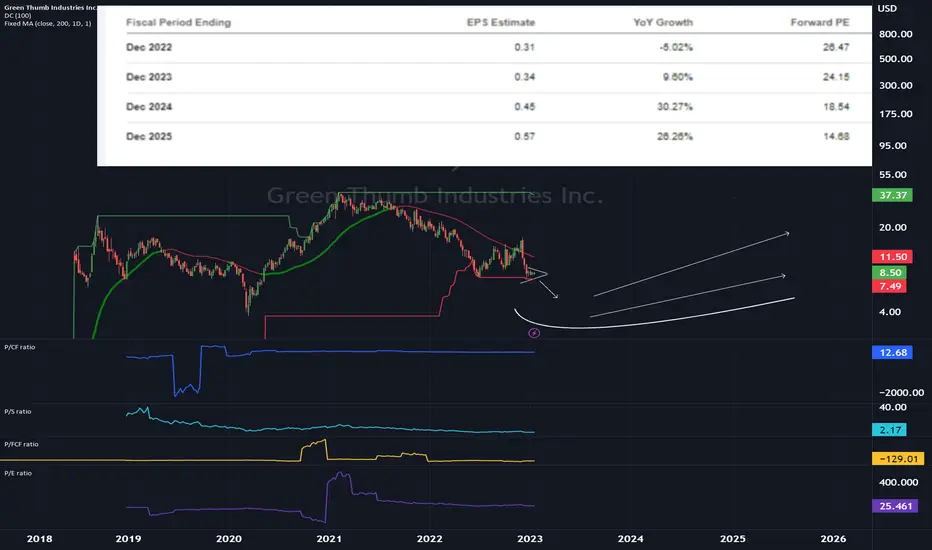The image size is (932, 550).
Task: Click 2018 on the time axis
Action: click(x=39, y=539)
